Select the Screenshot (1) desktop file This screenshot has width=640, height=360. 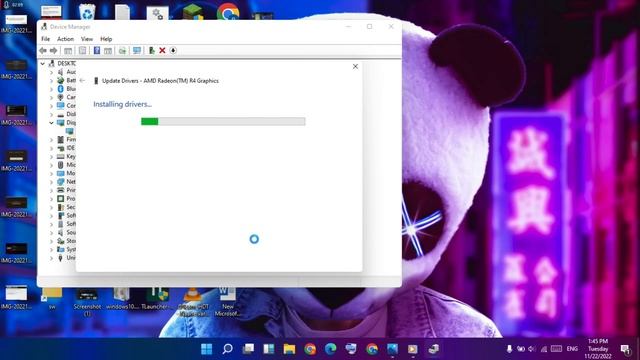tap(87, 301)
